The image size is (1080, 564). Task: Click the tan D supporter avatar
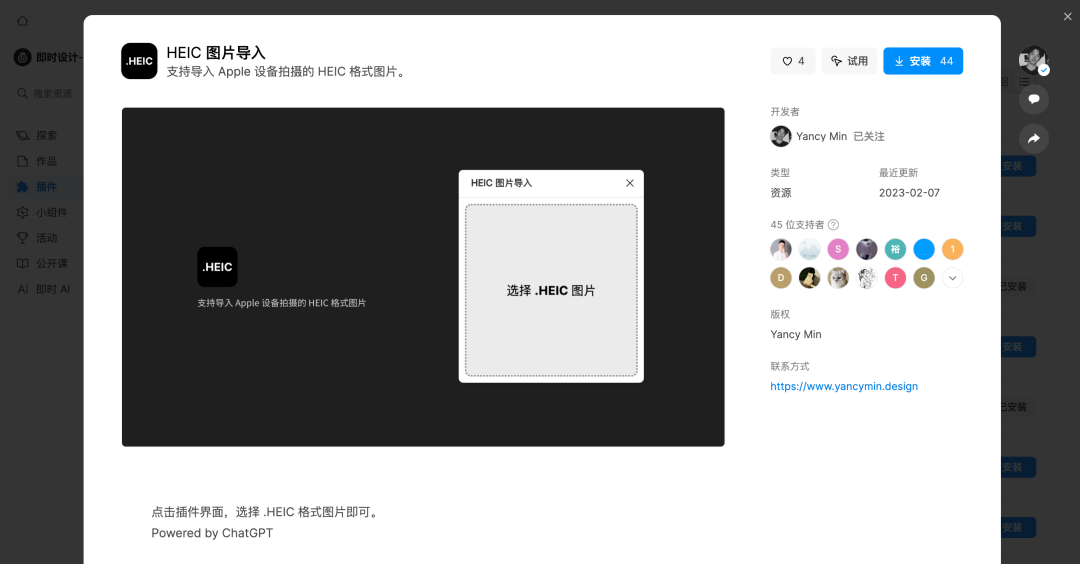[780, 278]
